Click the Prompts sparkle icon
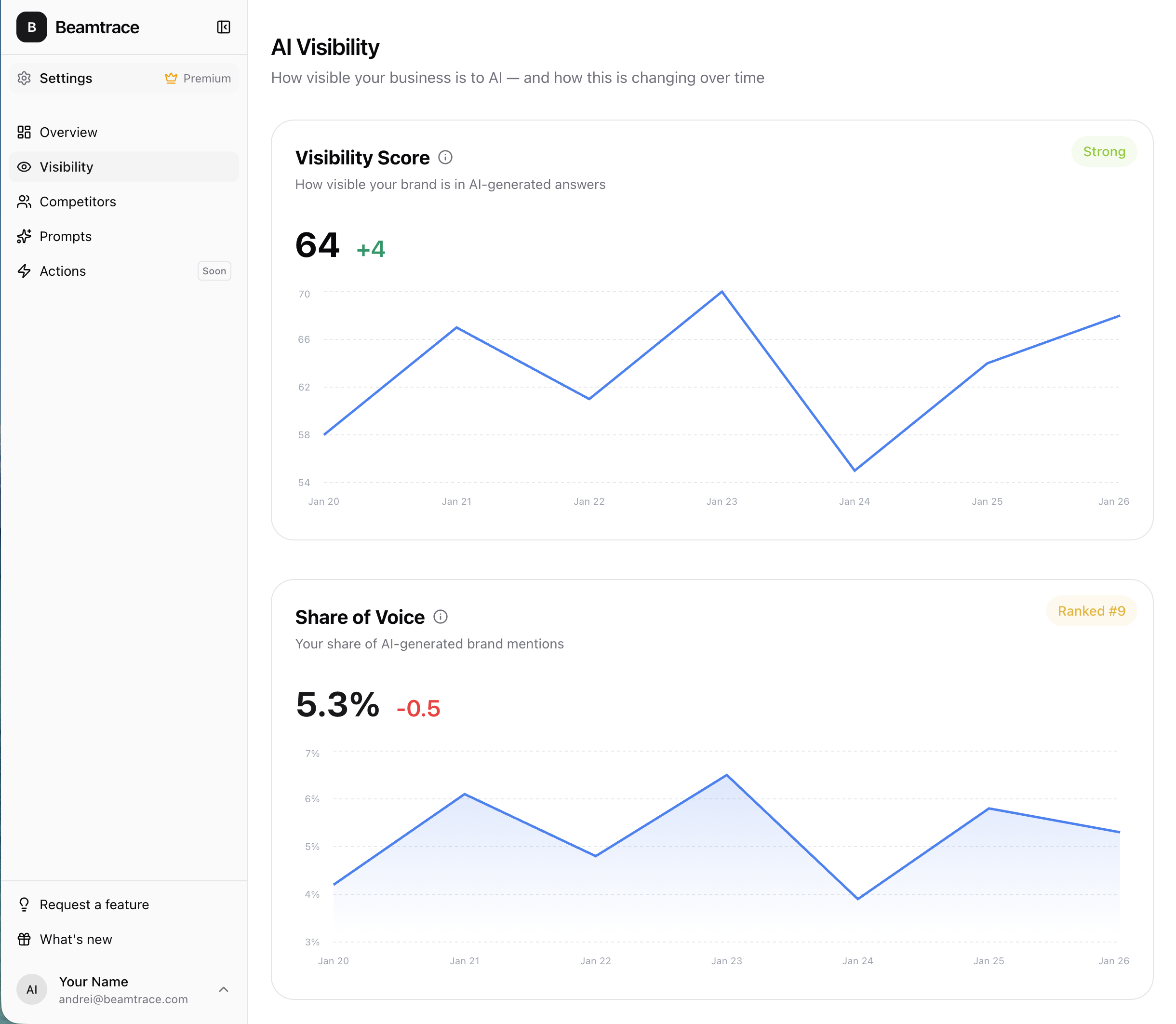This screenshot has height=1024, width=1176. tap(24, 237)
